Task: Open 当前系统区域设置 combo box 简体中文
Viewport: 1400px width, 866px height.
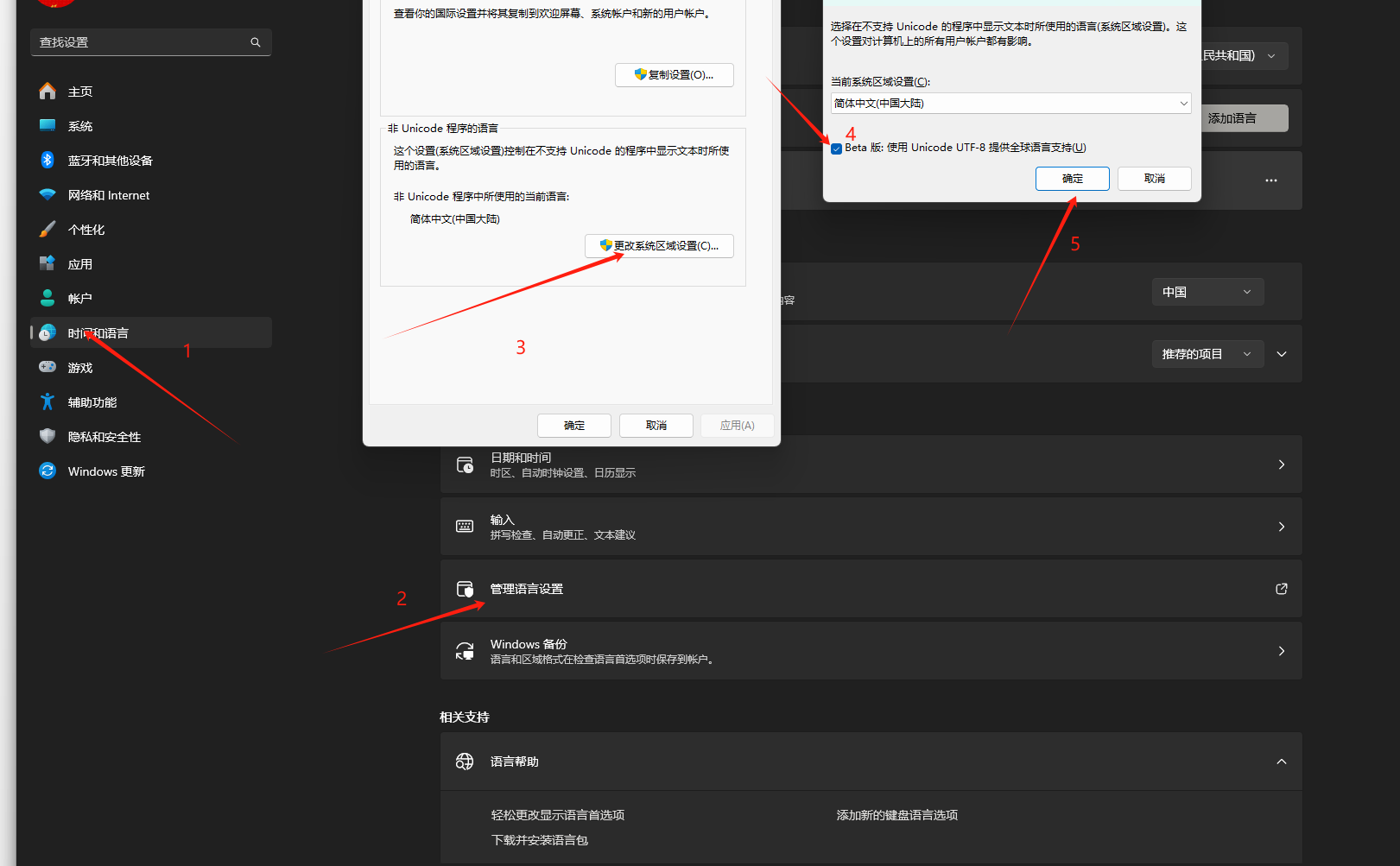Action: [1010, 104]
